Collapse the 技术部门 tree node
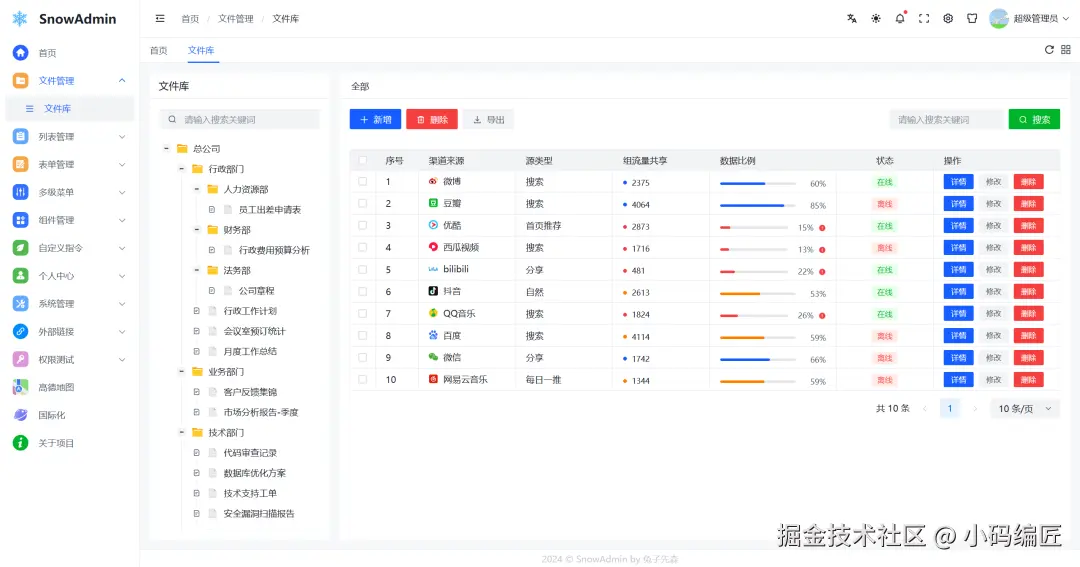 click(x=182, y=433)
